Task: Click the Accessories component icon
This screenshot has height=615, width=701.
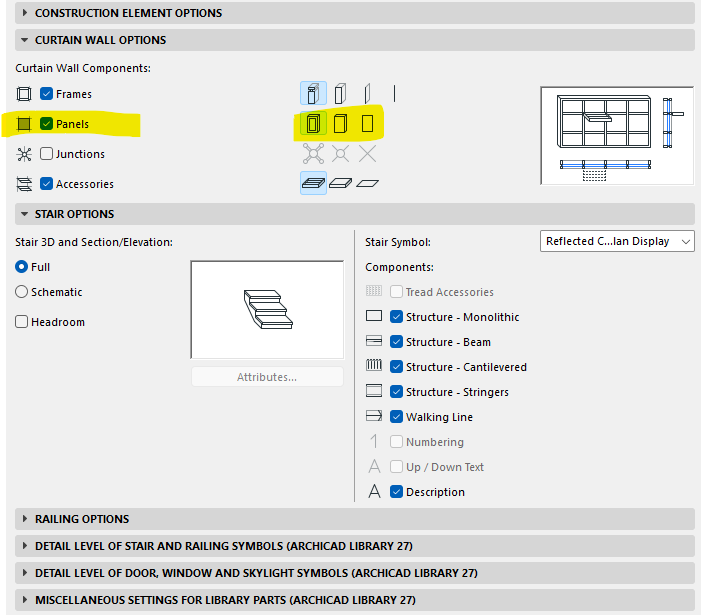Action: pyautogui.click(x=24, y=184)
